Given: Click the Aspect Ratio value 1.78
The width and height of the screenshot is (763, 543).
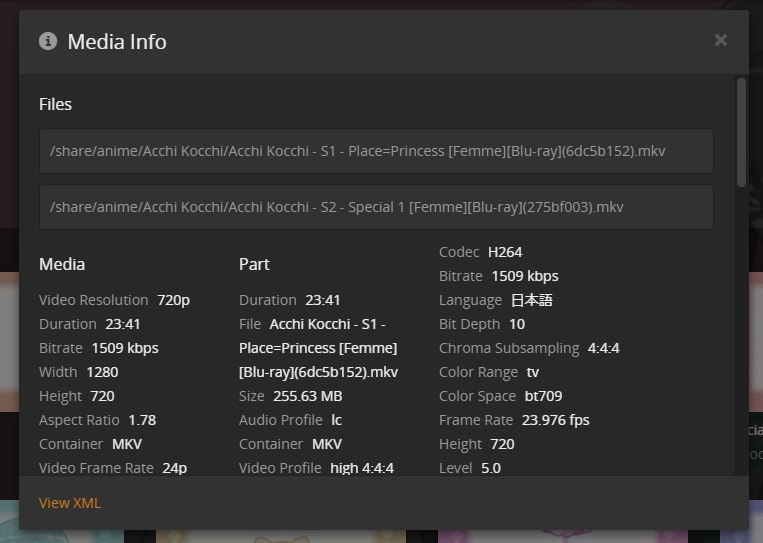Looking at the screenshot, I should (x=142, y=420).
